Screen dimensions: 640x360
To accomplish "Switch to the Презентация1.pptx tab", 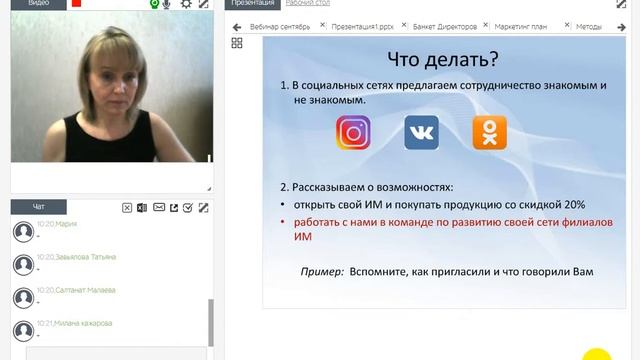I will coord(362,27).
